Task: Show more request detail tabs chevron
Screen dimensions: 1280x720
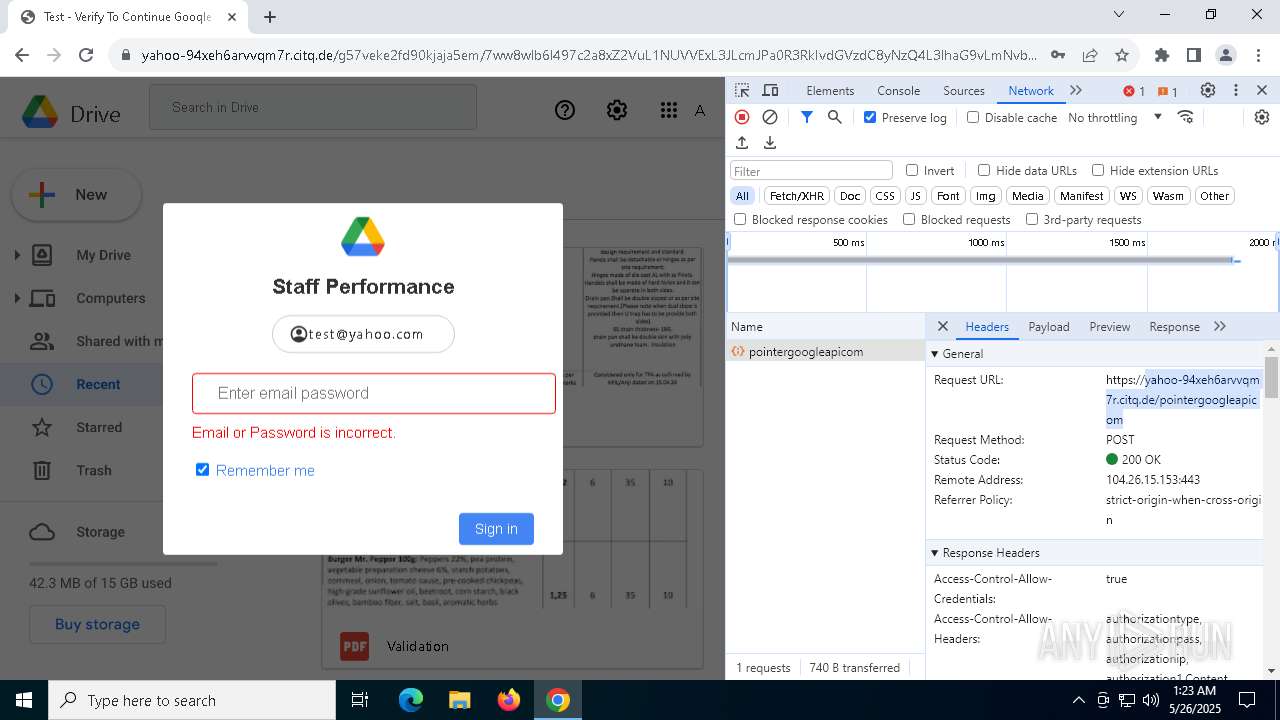Action: [1220, 326]
